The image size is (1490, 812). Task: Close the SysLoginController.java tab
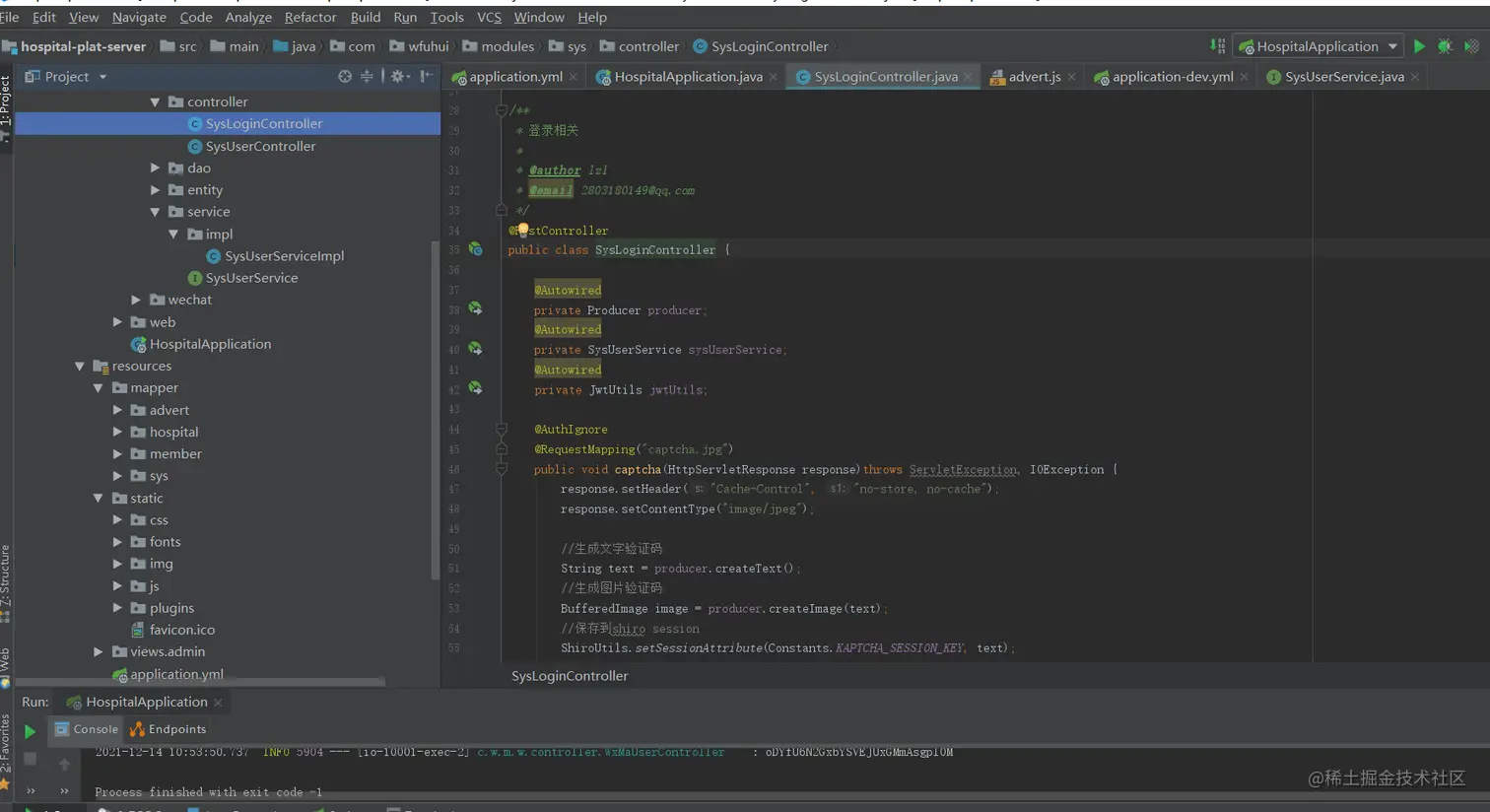coord(968,77)
